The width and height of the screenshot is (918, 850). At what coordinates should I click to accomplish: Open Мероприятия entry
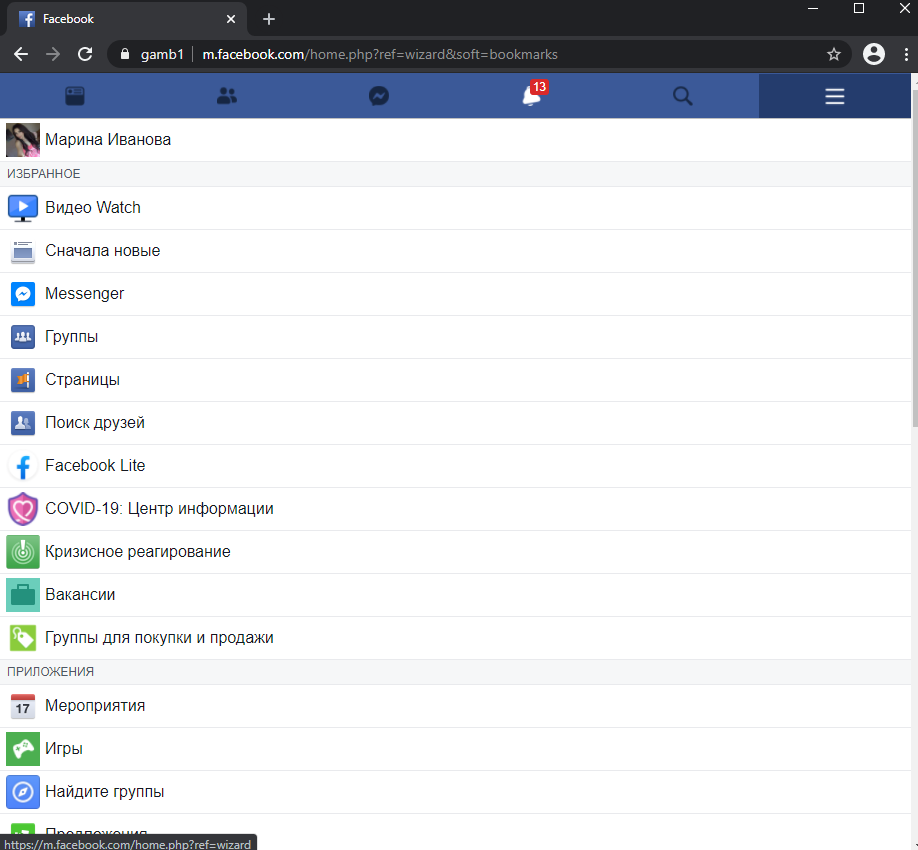point(455,706)
